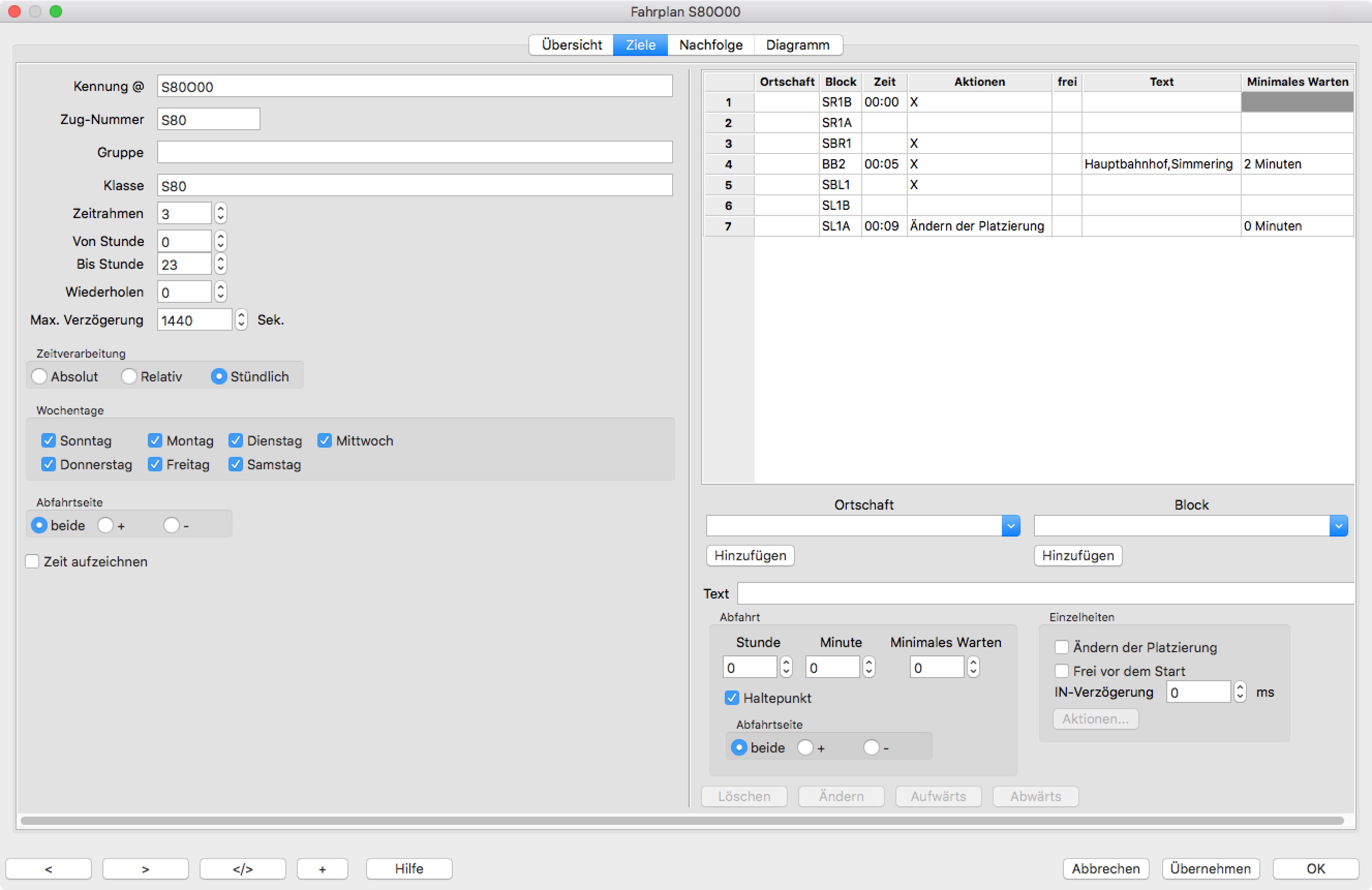Open the Diagramm tab

pyautogui.click(x=797, y=45)
